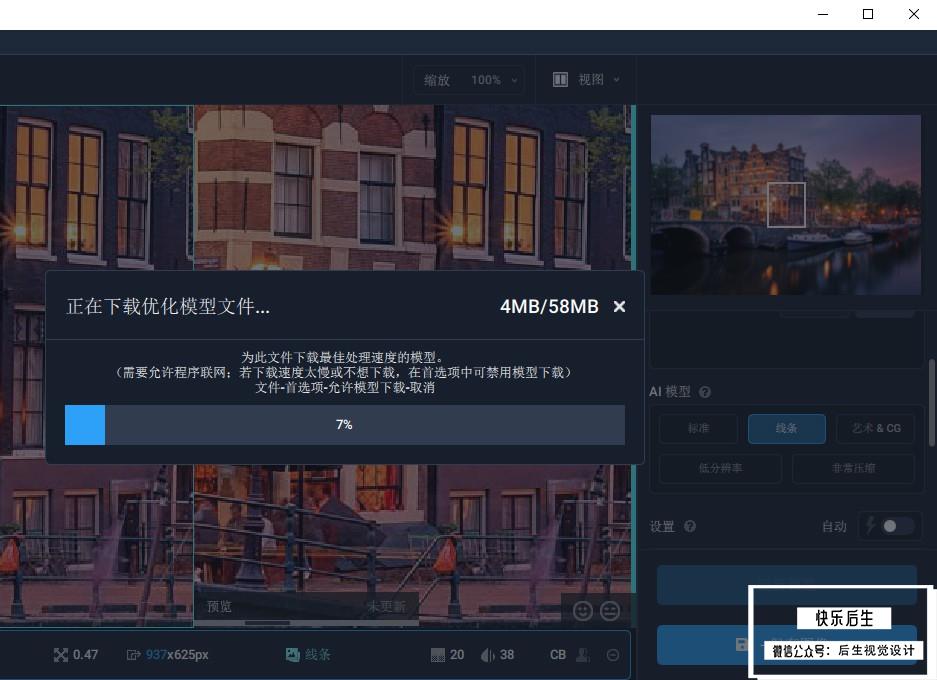Select the 低分辨率 AI model
Screen dimensions: 937x680
click(x=720, y=468)
